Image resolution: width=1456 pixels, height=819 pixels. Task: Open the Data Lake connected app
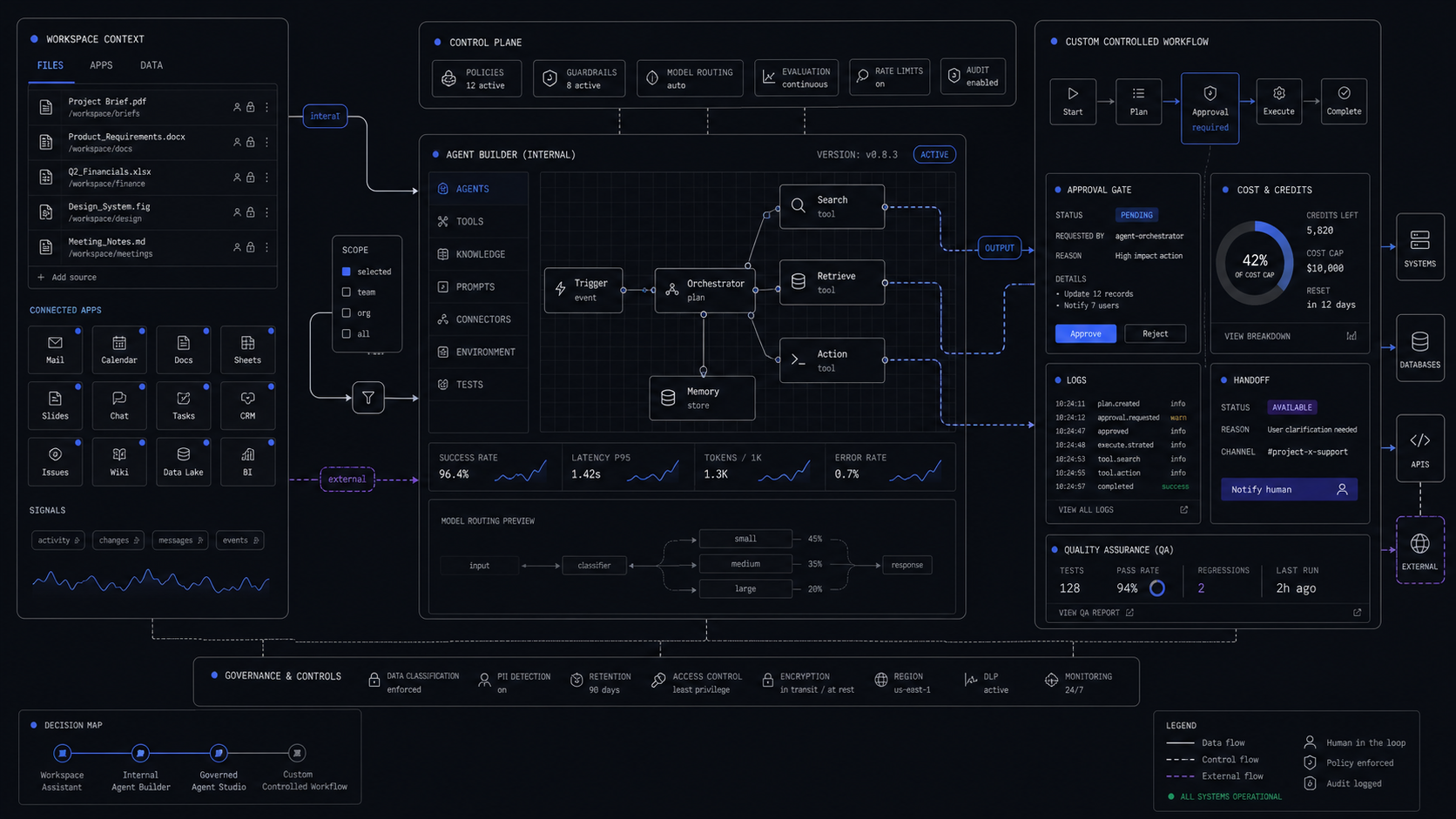click(183, 462)
